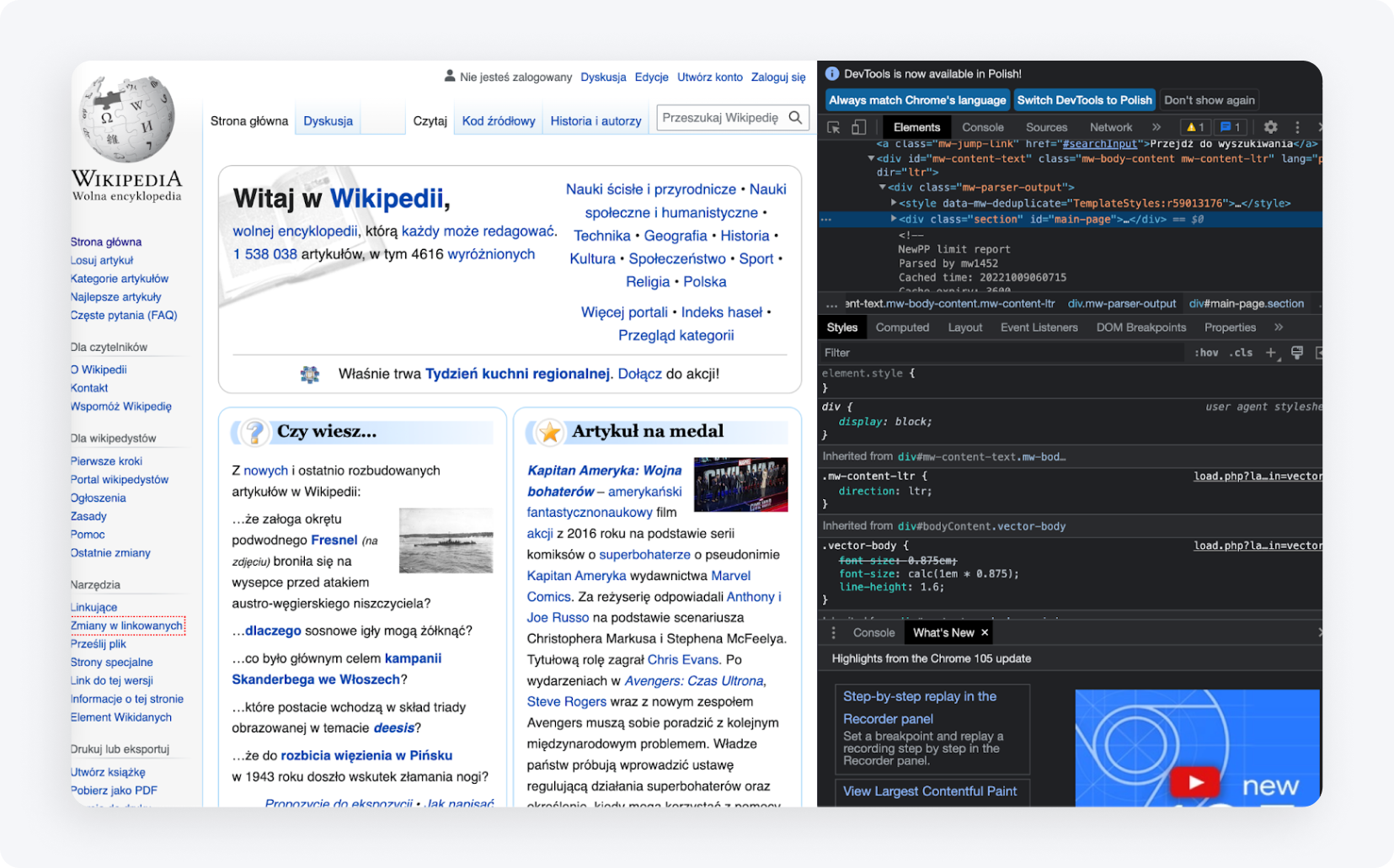
Task: Select the element inspector tool in DevTools
Action: coord(834,126)
